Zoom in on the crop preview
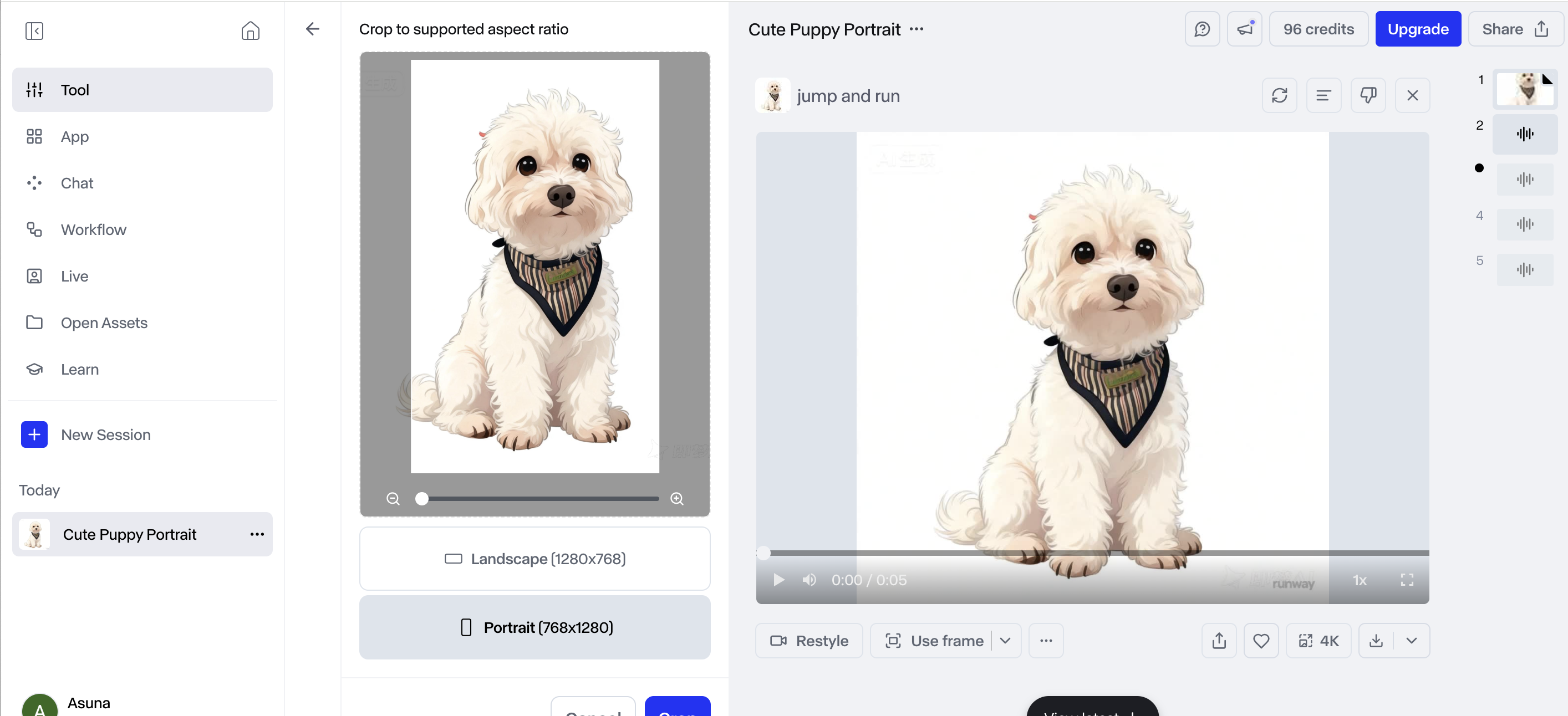Image resolution: width=1568 pixels, height=716 pixels. (x=677, y=499)
